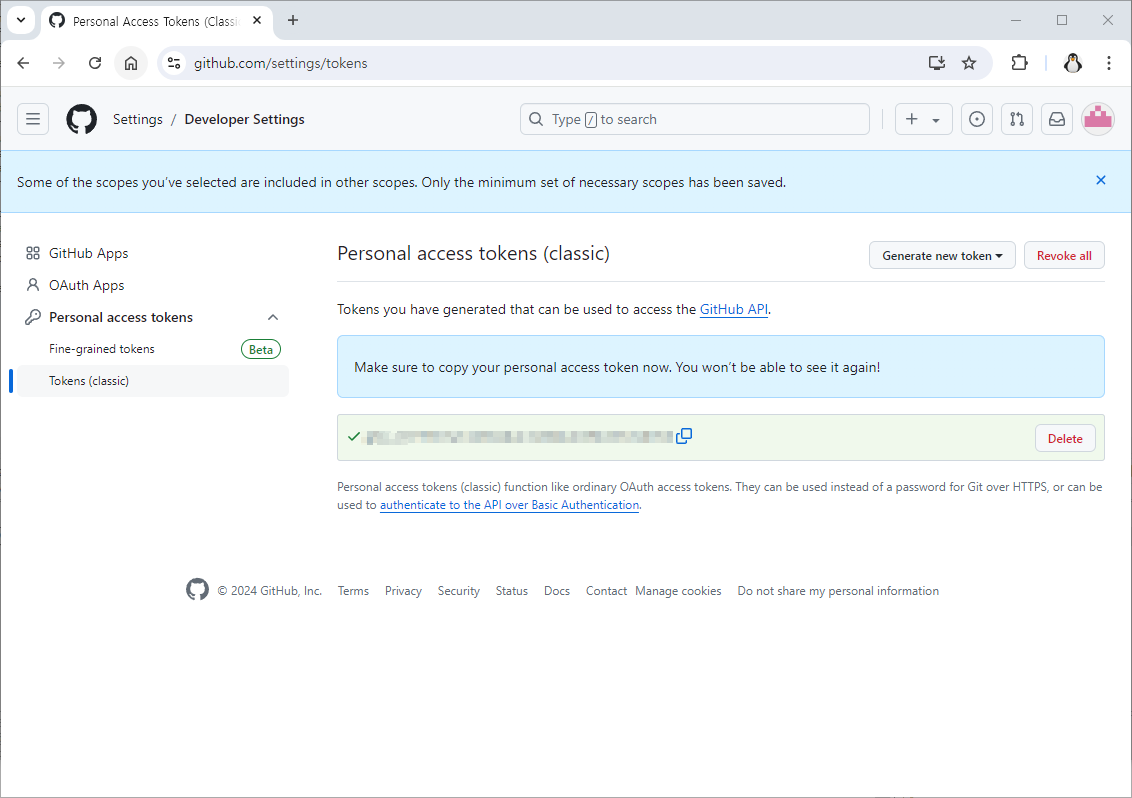Open the Privacy footer link

click(403, 591)
